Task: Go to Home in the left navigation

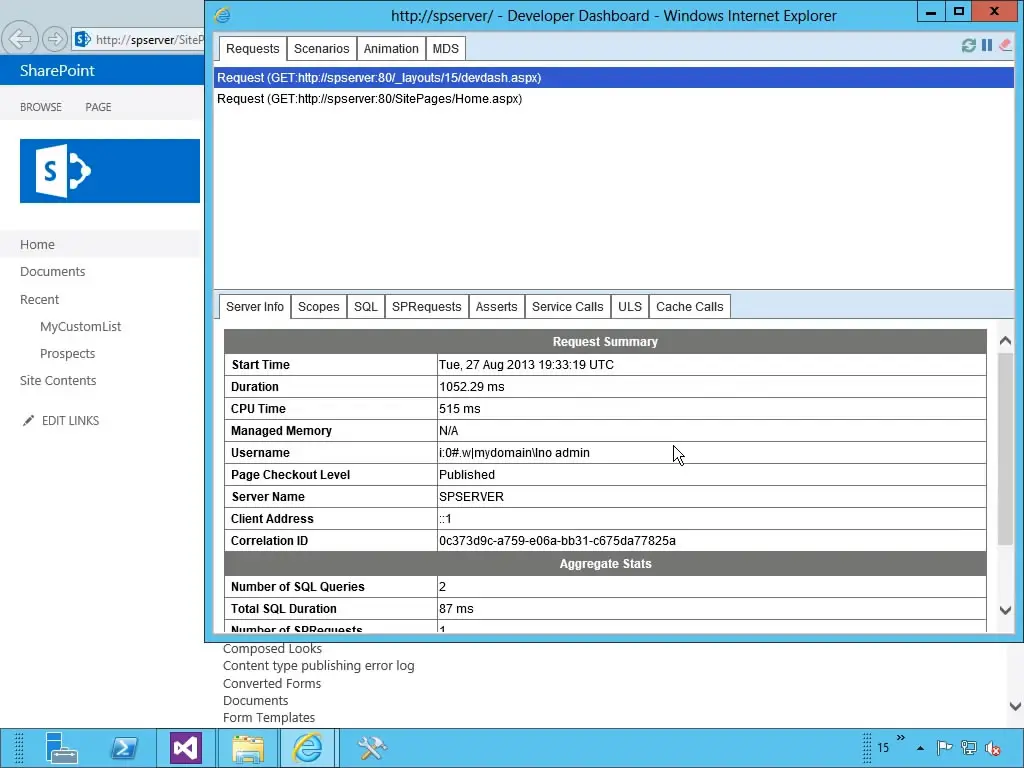Action: 37,244
